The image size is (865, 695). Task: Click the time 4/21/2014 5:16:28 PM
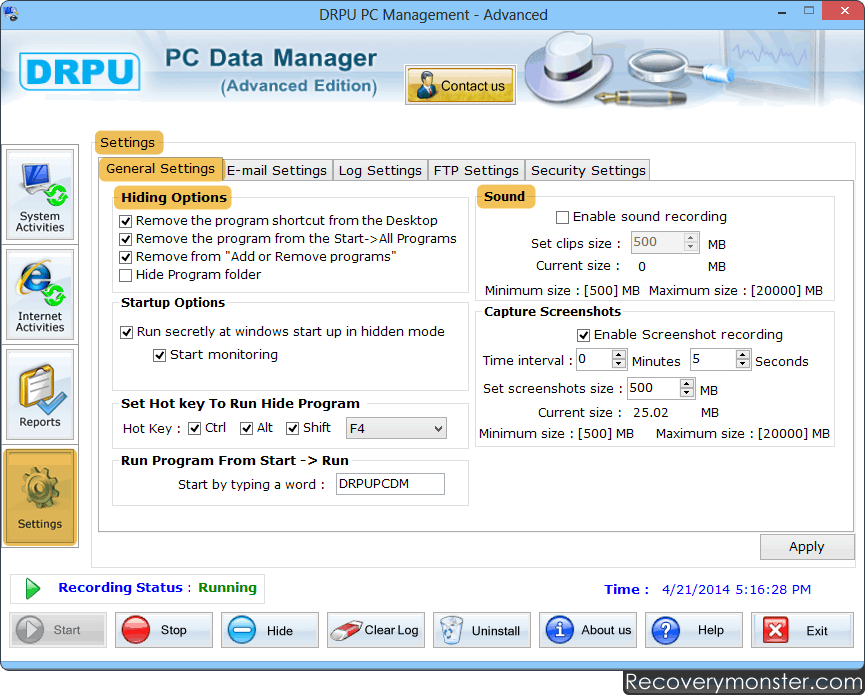coord(736,590)
